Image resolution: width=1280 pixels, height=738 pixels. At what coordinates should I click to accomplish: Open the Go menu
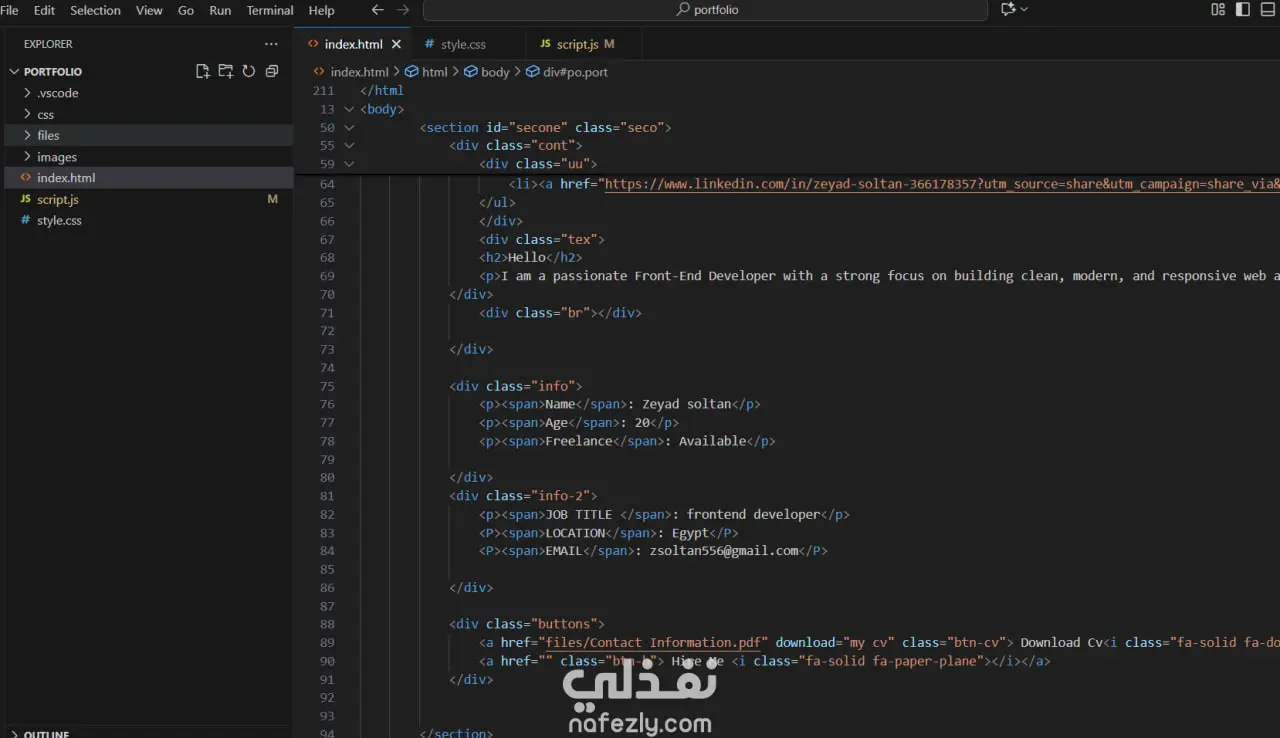pyautogui.click(x=186, y=10)
